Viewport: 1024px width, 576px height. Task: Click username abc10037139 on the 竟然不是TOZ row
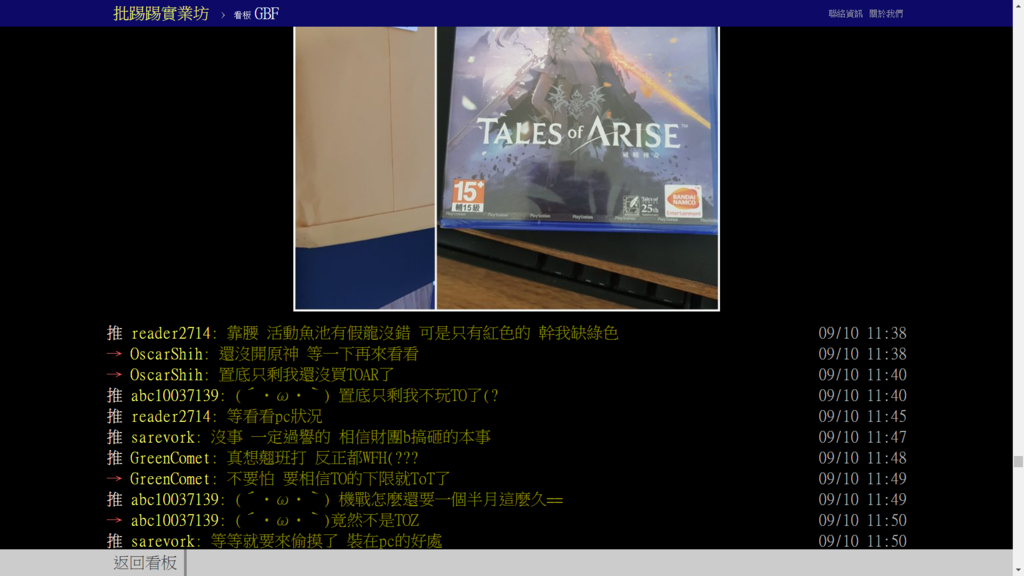(175, 520)
